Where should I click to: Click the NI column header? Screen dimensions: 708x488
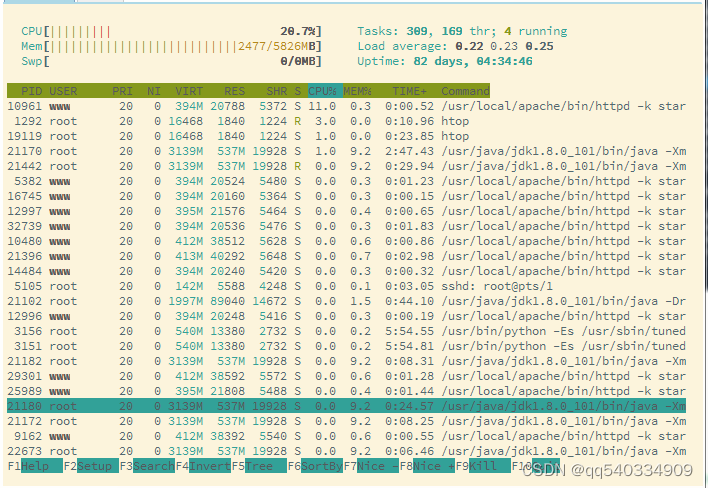tap(154, 91)
